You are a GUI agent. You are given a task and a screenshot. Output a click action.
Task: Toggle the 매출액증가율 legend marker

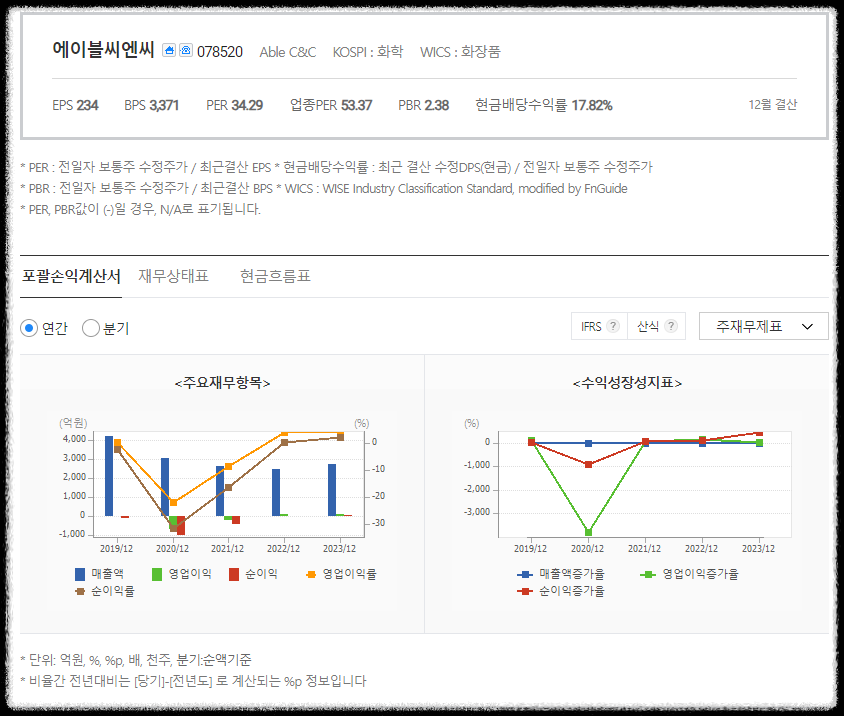coord(525,574)
